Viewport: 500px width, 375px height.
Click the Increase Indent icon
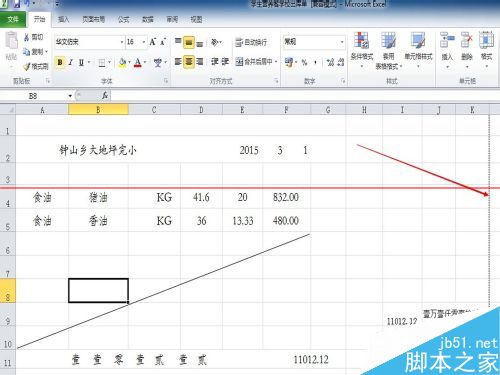tap(225, 62)
